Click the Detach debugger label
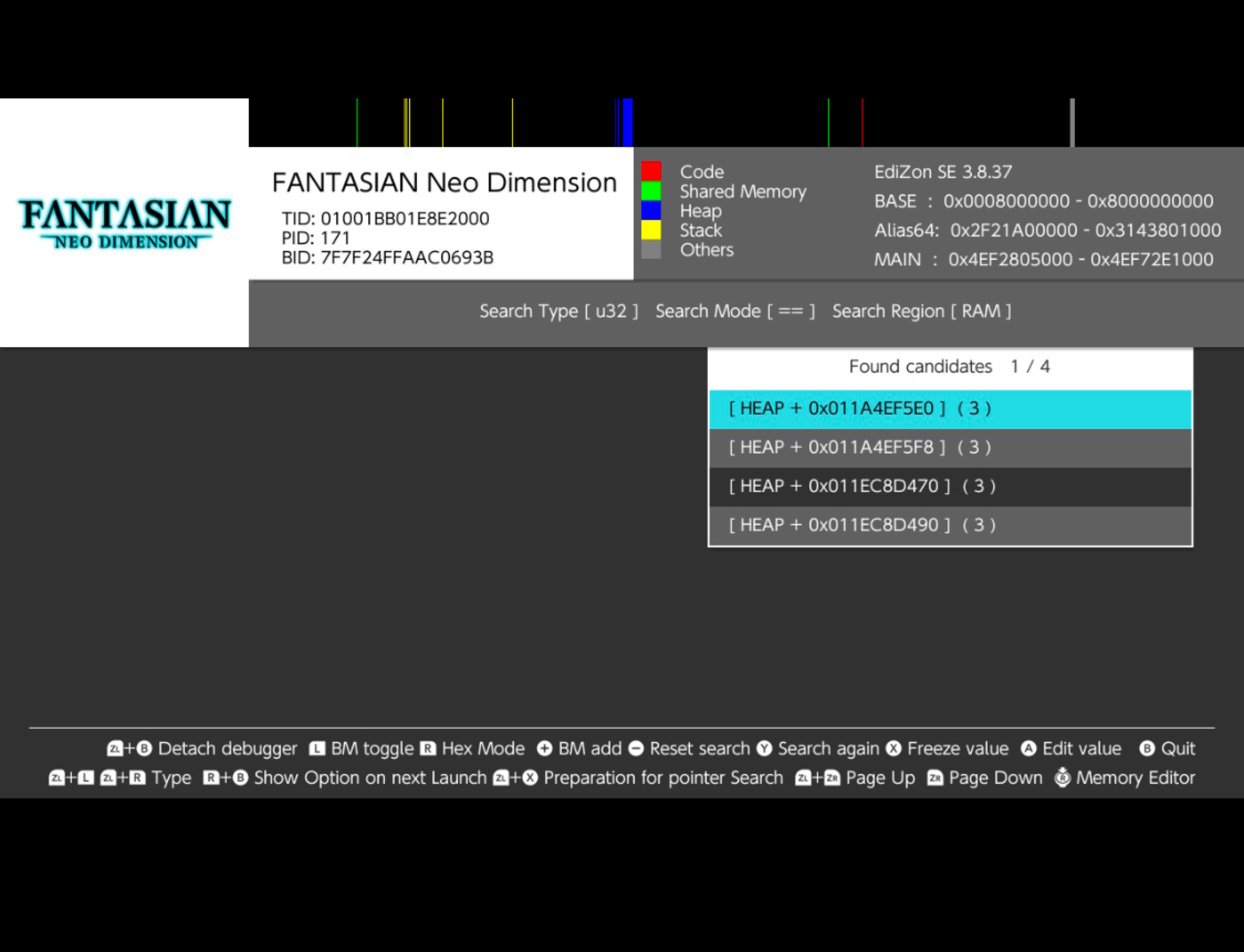The image size is (1244, 952). [x=227, y=749]
